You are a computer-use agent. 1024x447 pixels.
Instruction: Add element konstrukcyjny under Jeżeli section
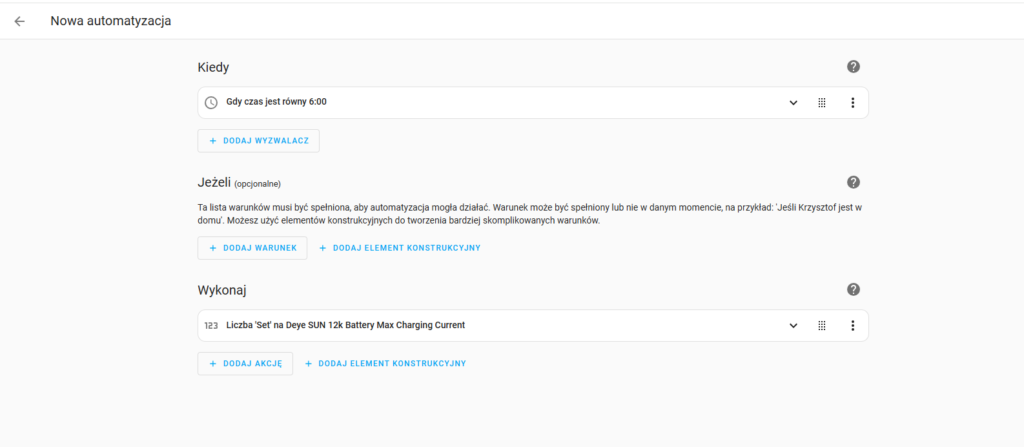pos(399,248)
